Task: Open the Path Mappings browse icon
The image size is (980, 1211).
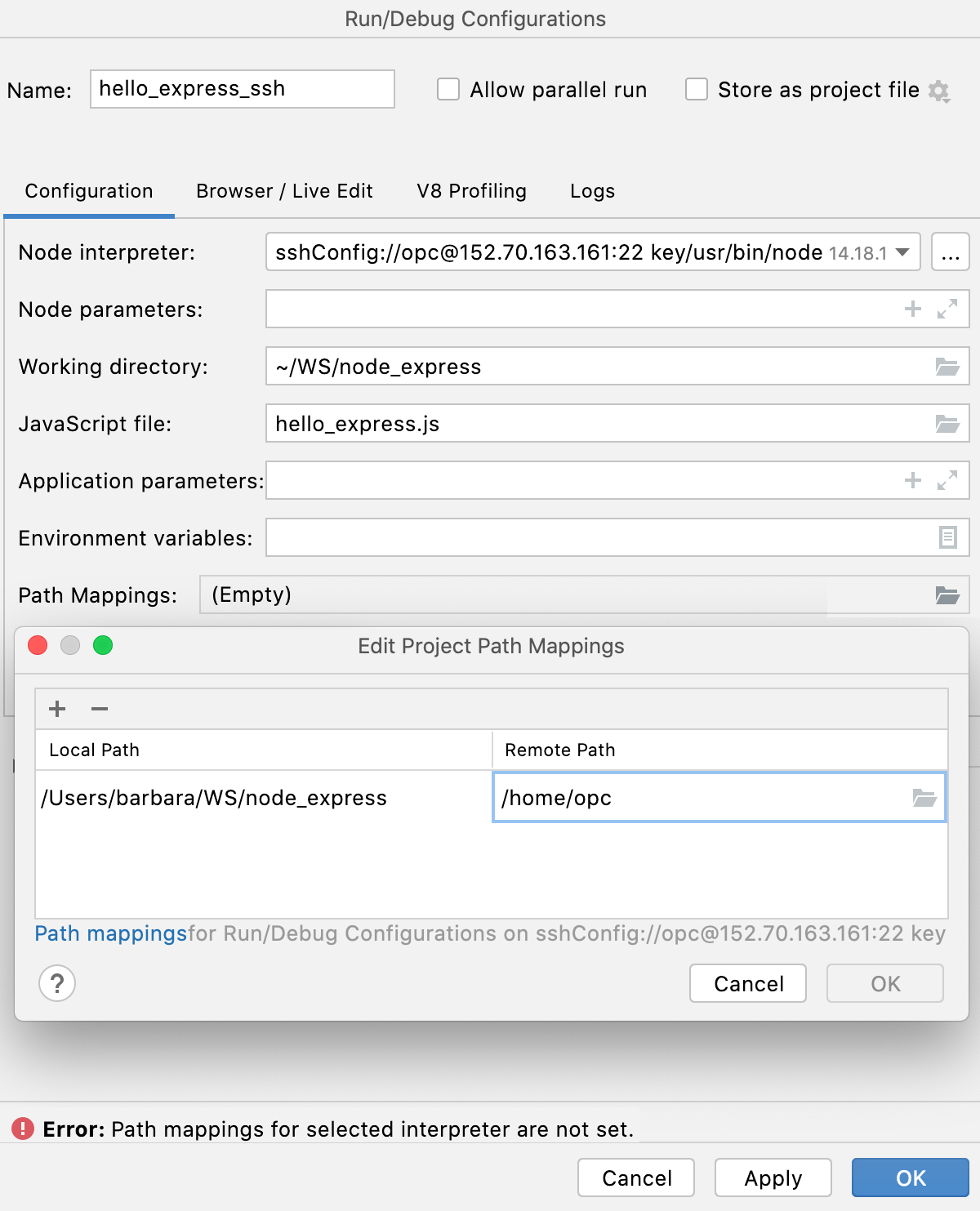Action: pyautogui.click(x=947, y=595)
